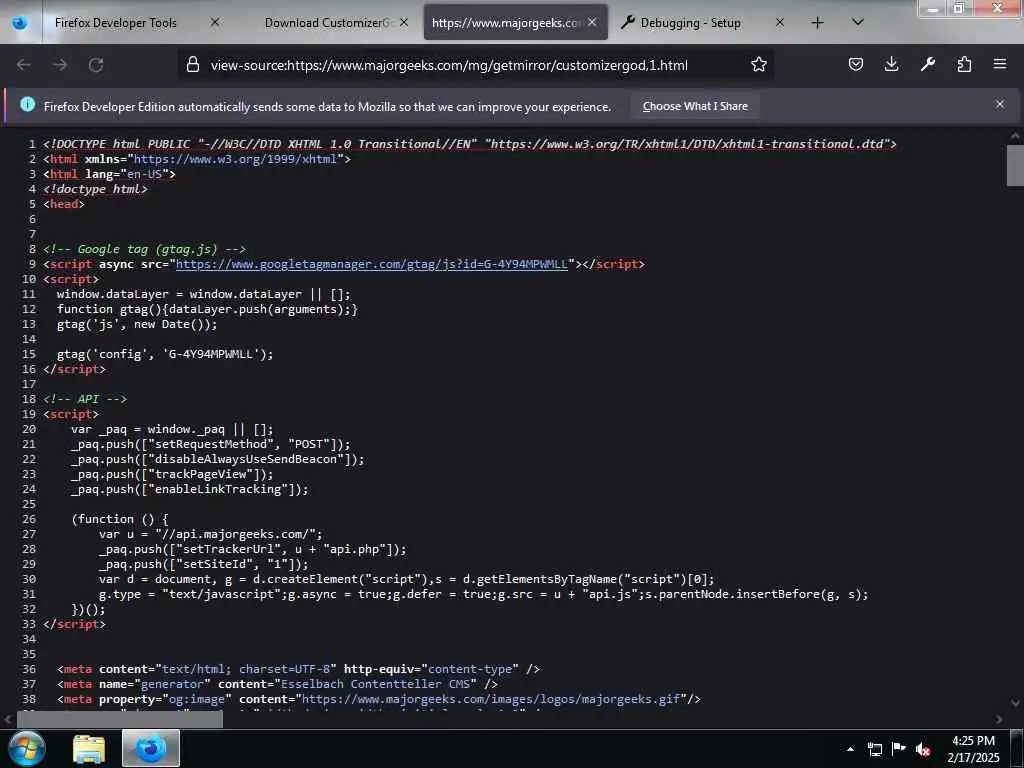
Task: Click the info icon in notification bar
Action: click(27, 104)
